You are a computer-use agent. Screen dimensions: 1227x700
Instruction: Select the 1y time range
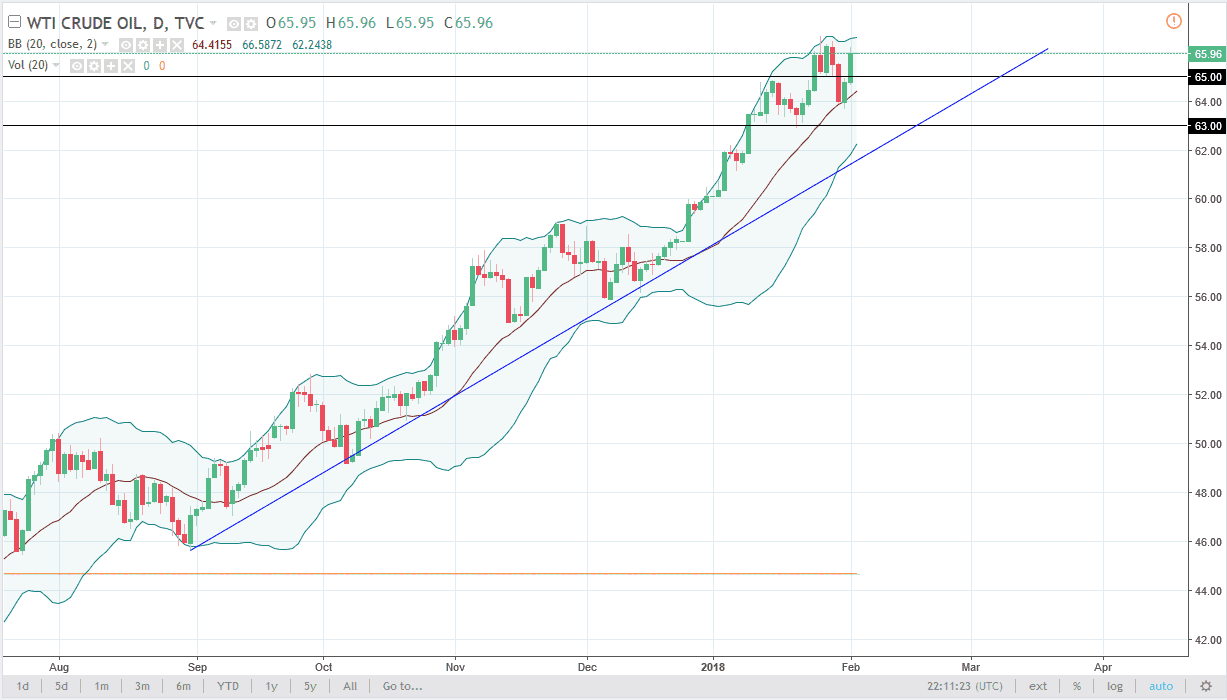271,686
